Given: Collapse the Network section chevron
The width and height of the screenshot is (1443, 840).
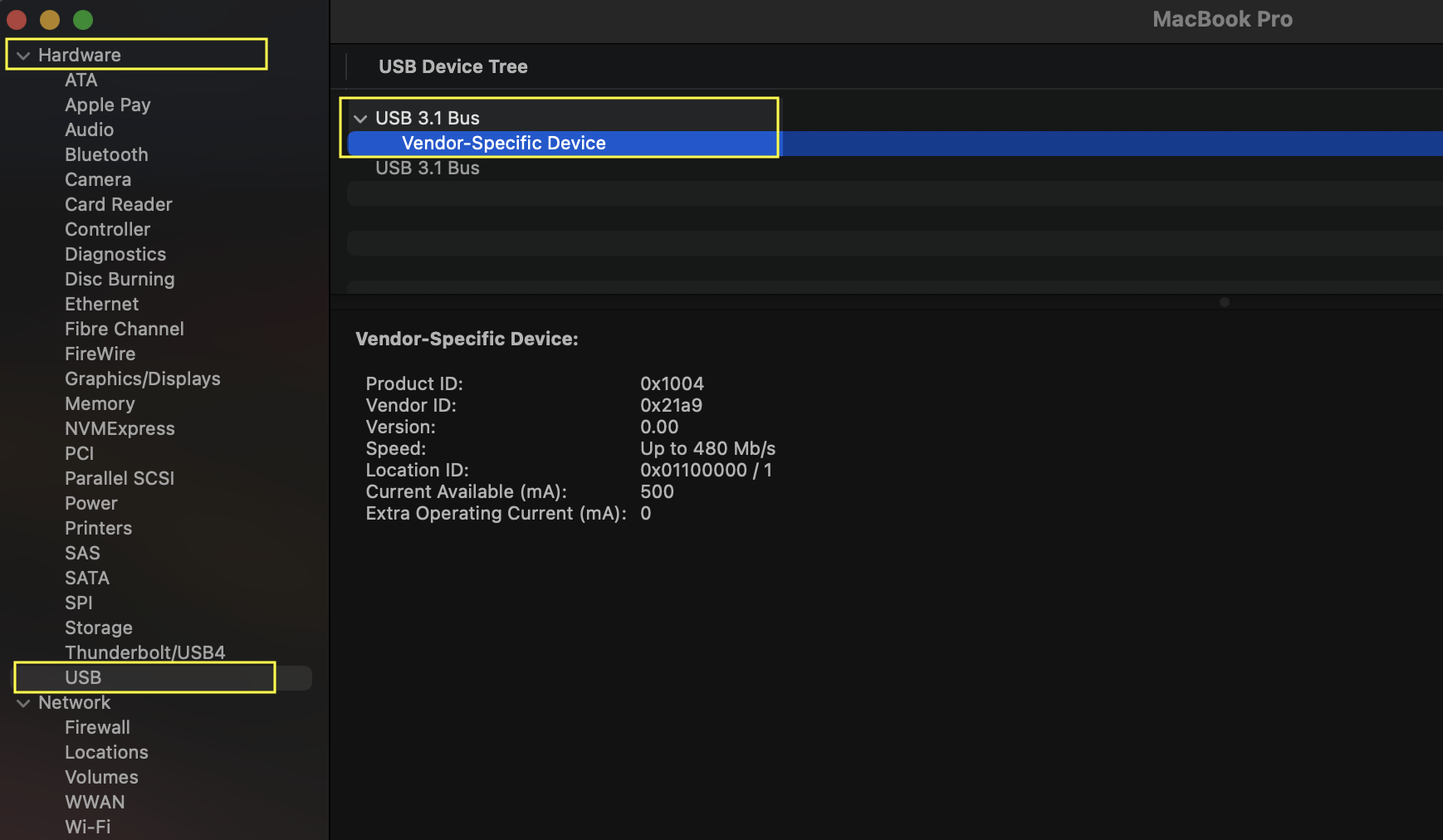Looking at the screenshot, I should (23, 703).
